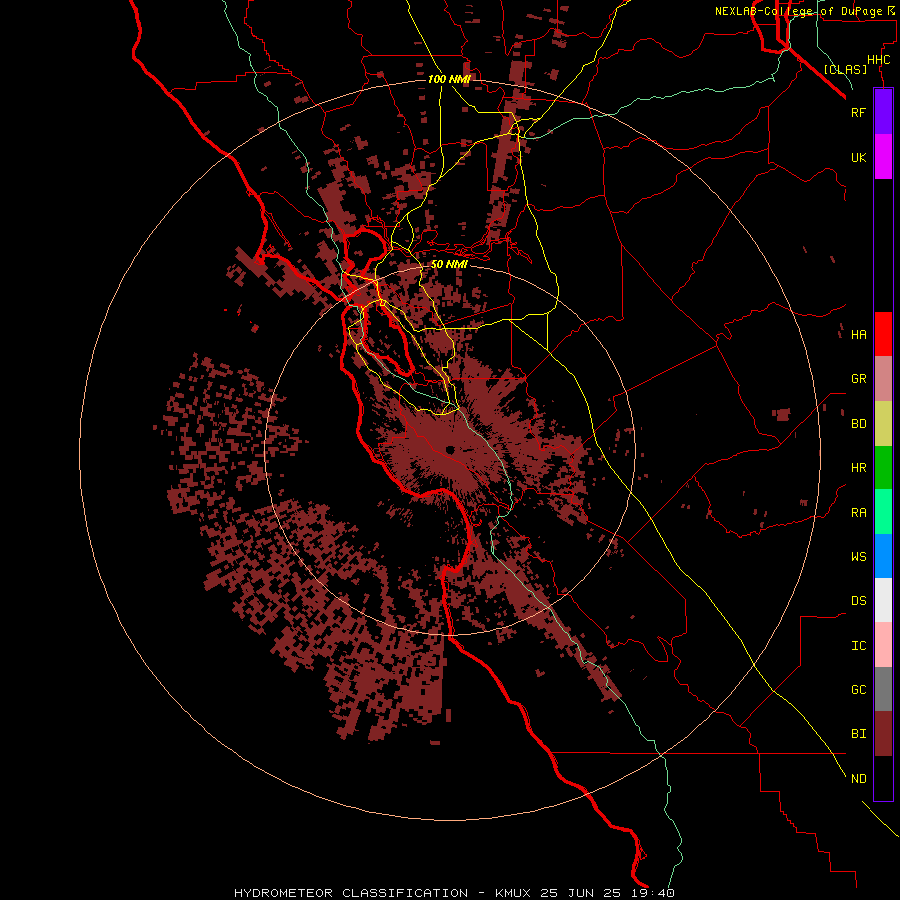The height and width of the screenshot is (900, 900).
Task: Click the 50 NMI range ring label
Action: (x=449, y=264)
